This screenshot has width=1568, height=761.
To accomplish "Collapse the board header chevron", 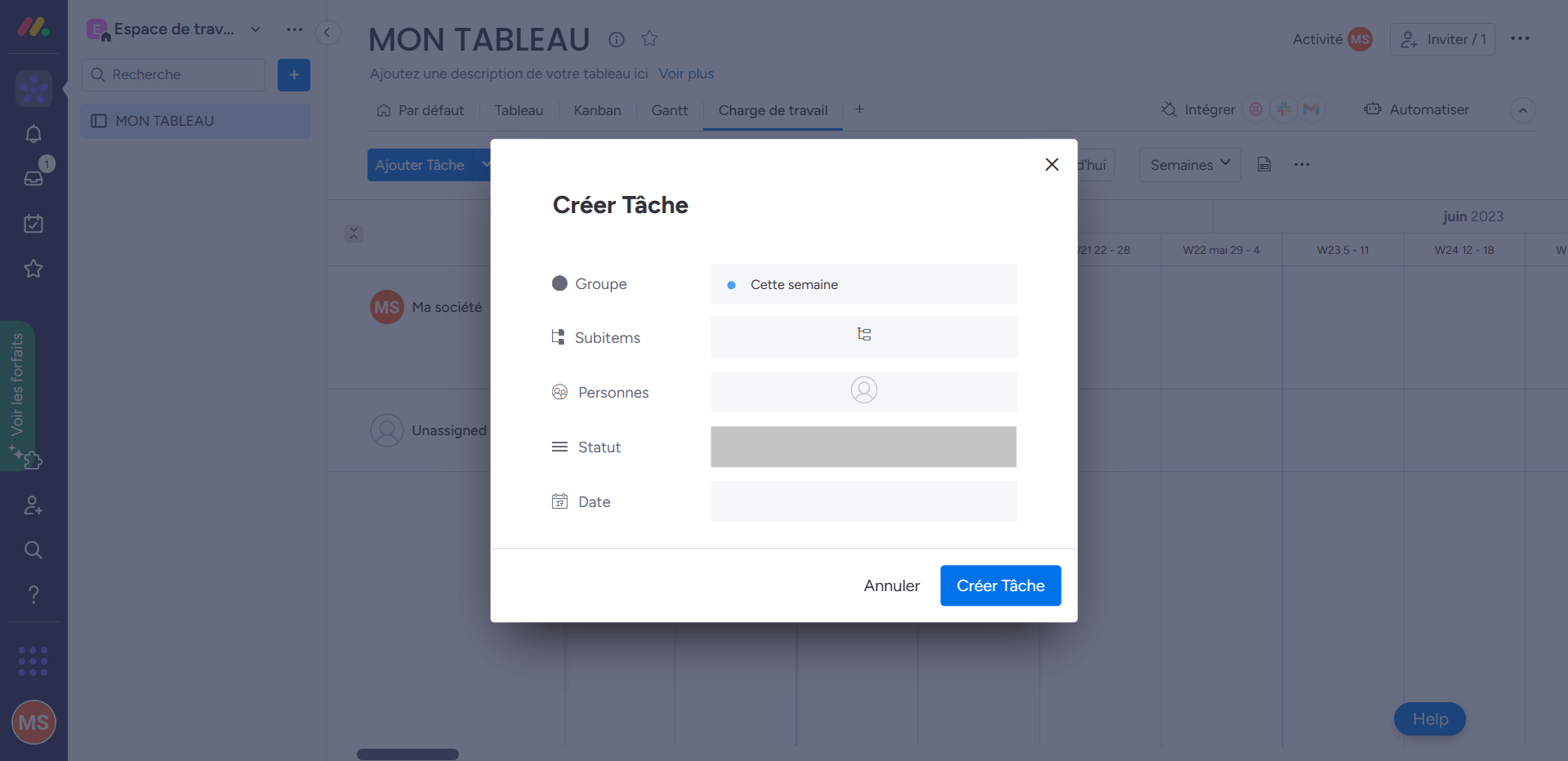I will tap(1522, 110).
